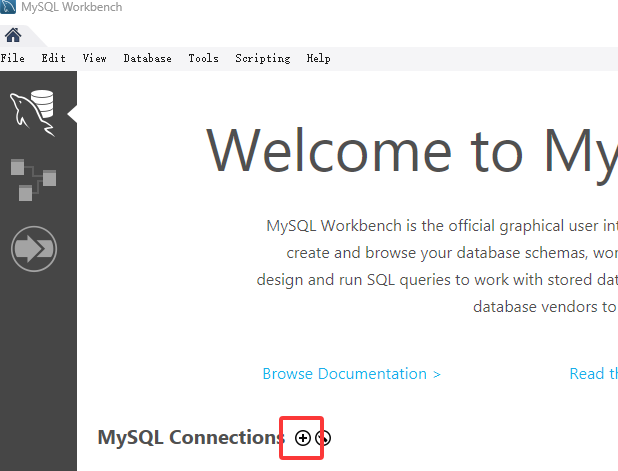Click the Welcome heading text

410,151
